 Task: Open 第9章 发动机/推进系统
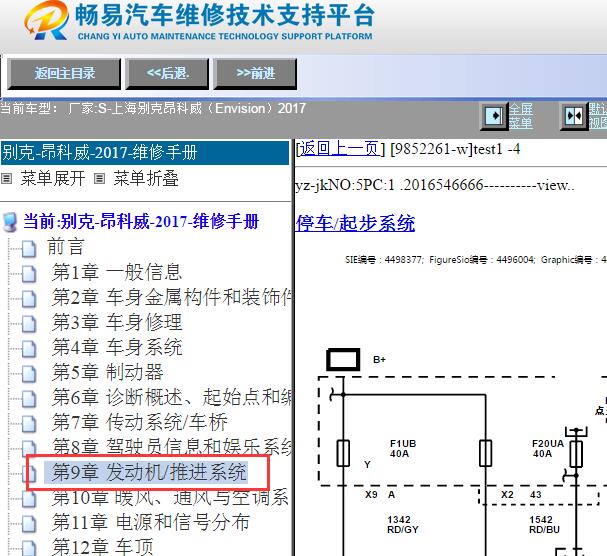pos(149,472)
